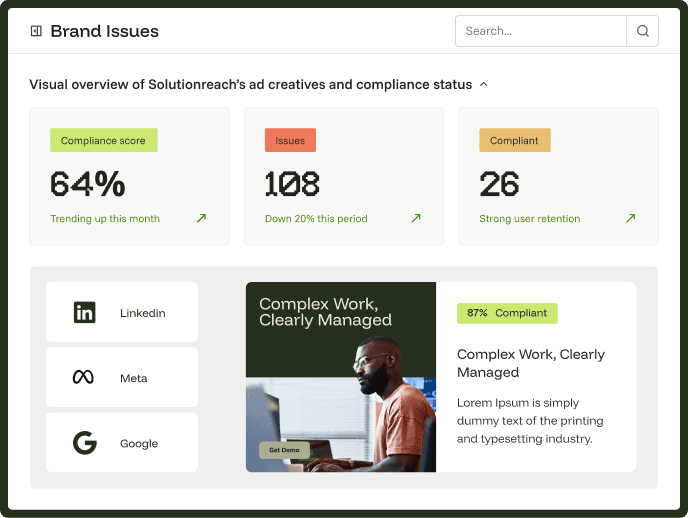Viewport: 688px width, 518px height.
Task: Focus the Search... input field
Action: 541,31
